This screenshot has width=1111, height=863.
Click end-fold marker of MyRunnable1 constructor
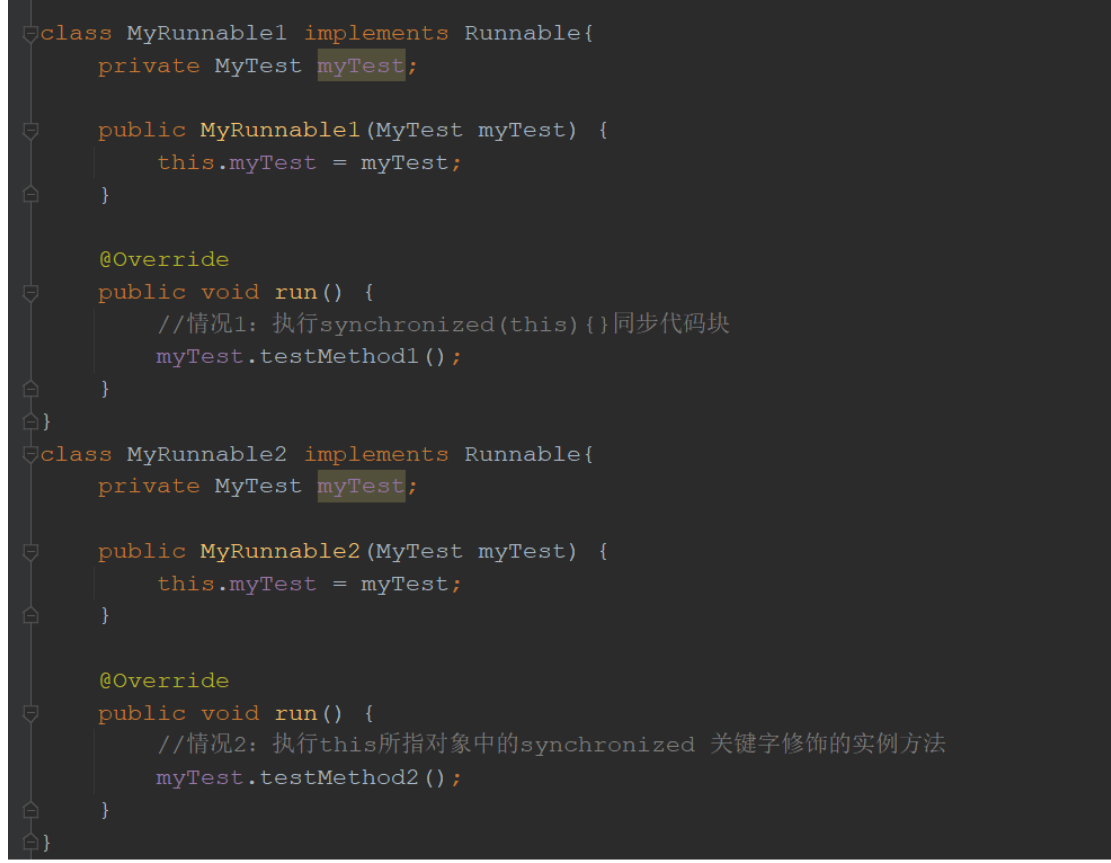coord(31,195)
